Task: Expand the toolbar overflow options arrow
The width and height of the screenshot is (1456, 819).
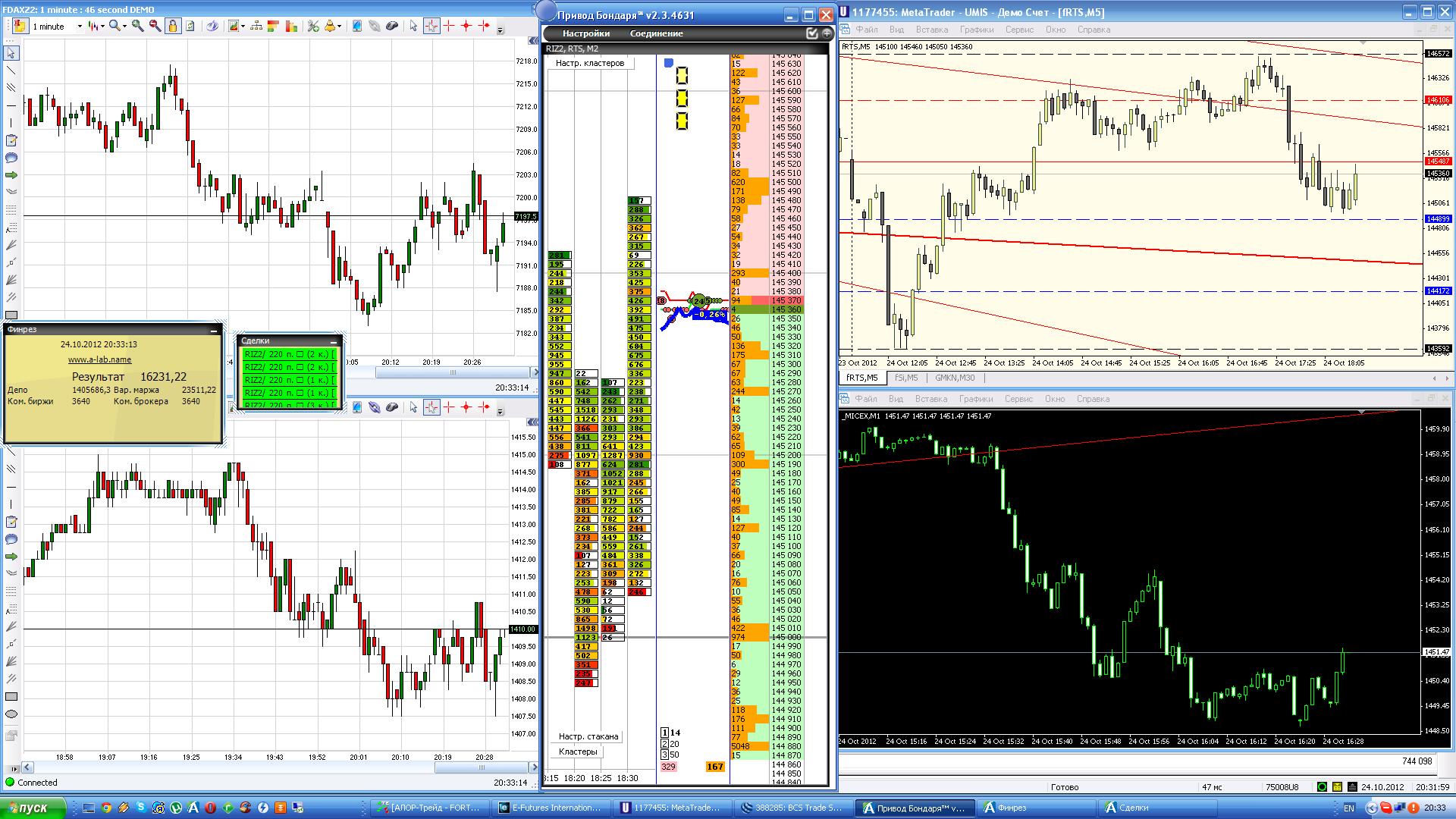Action: [x=500, y=30]
